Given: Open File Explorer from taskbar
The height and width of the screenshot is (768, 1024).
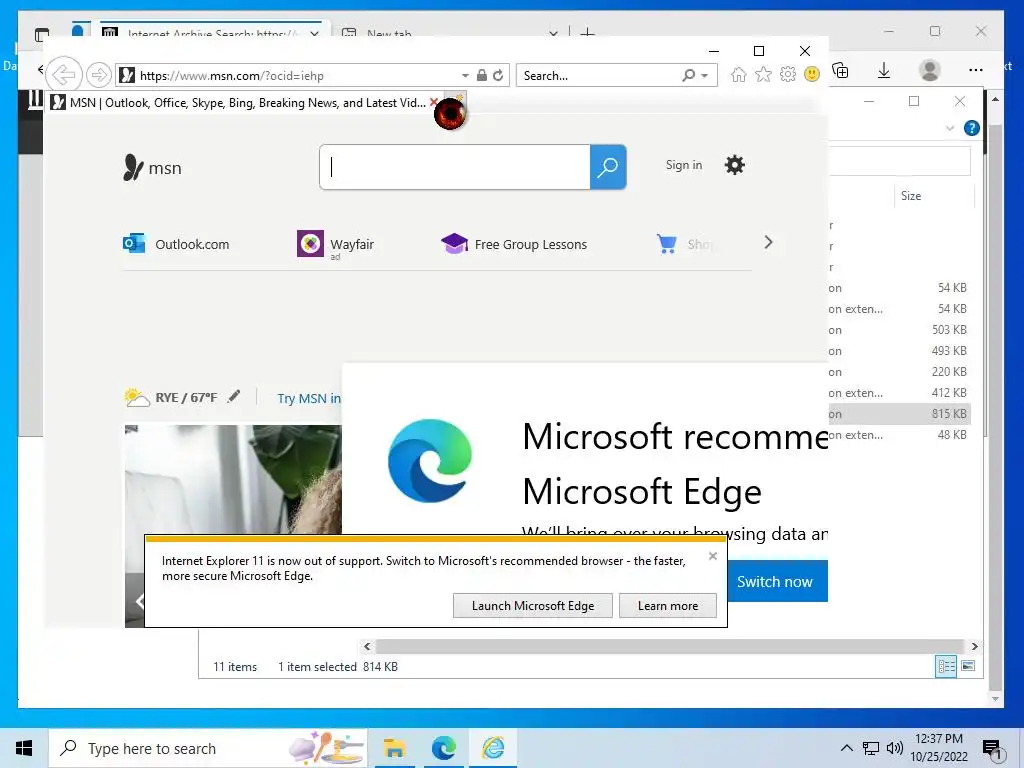Looking at the screenshot, I should 394,748.
